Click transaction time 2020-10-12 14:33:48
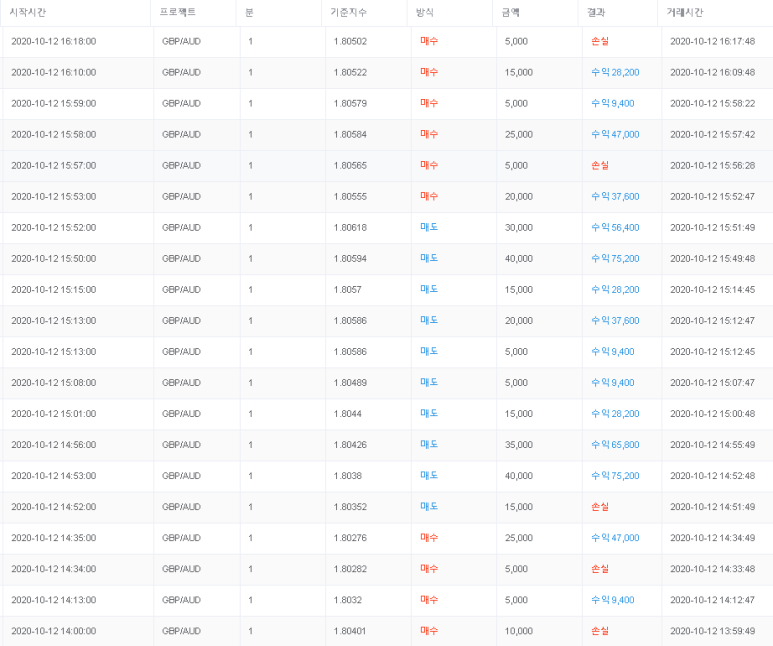773x646 pixels. tap(712, 569)
